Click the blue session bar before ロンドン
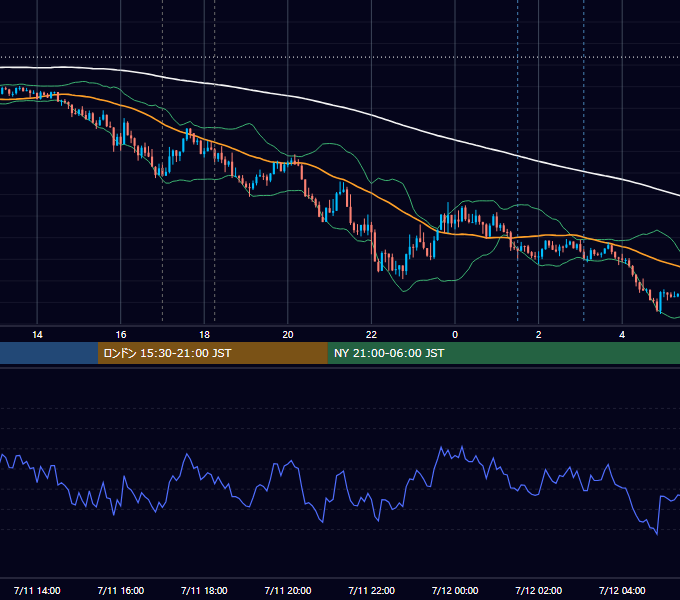 click(49, 353)
